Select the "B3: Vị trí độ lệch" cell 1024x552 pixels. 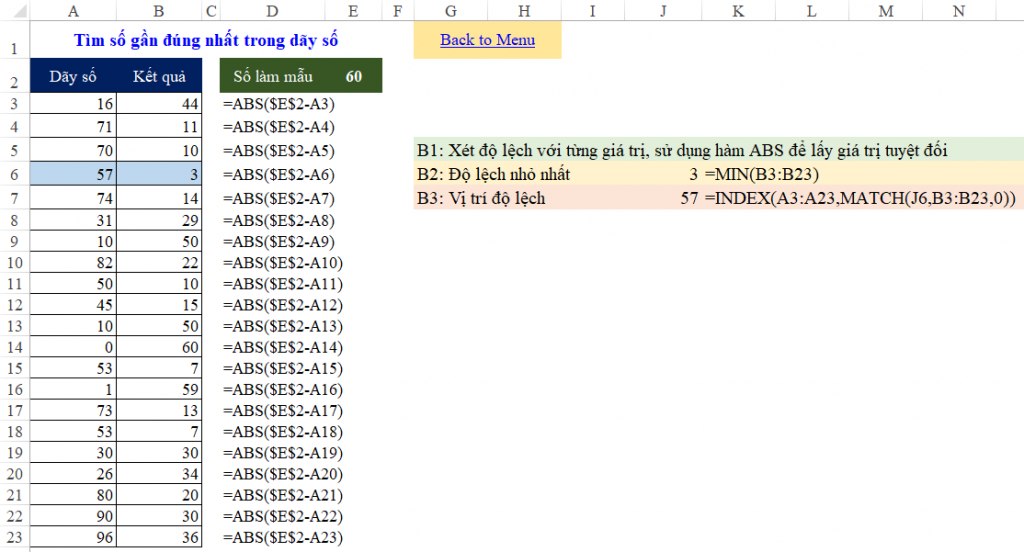(481, 198)
